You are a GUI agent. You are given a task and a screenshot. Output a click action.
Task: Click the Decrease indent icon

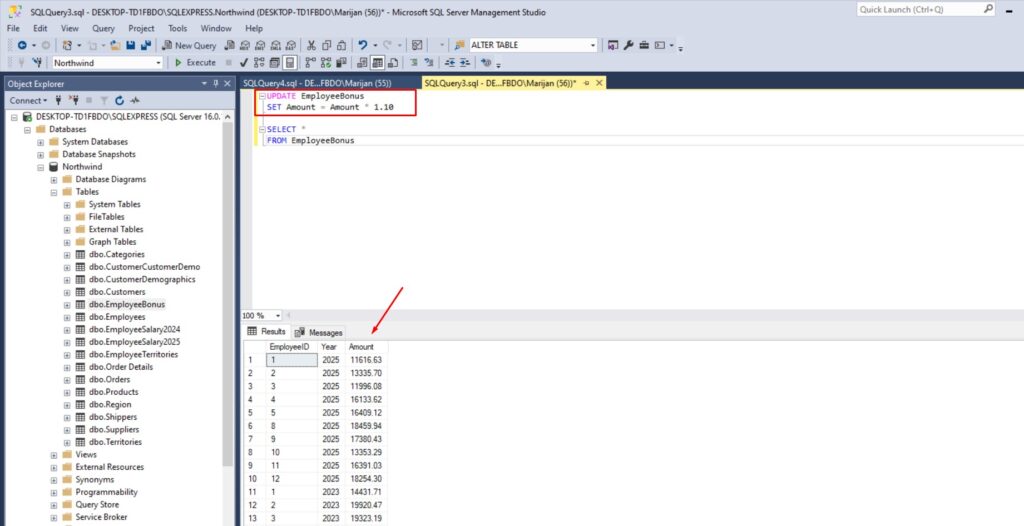click(450, 63)
